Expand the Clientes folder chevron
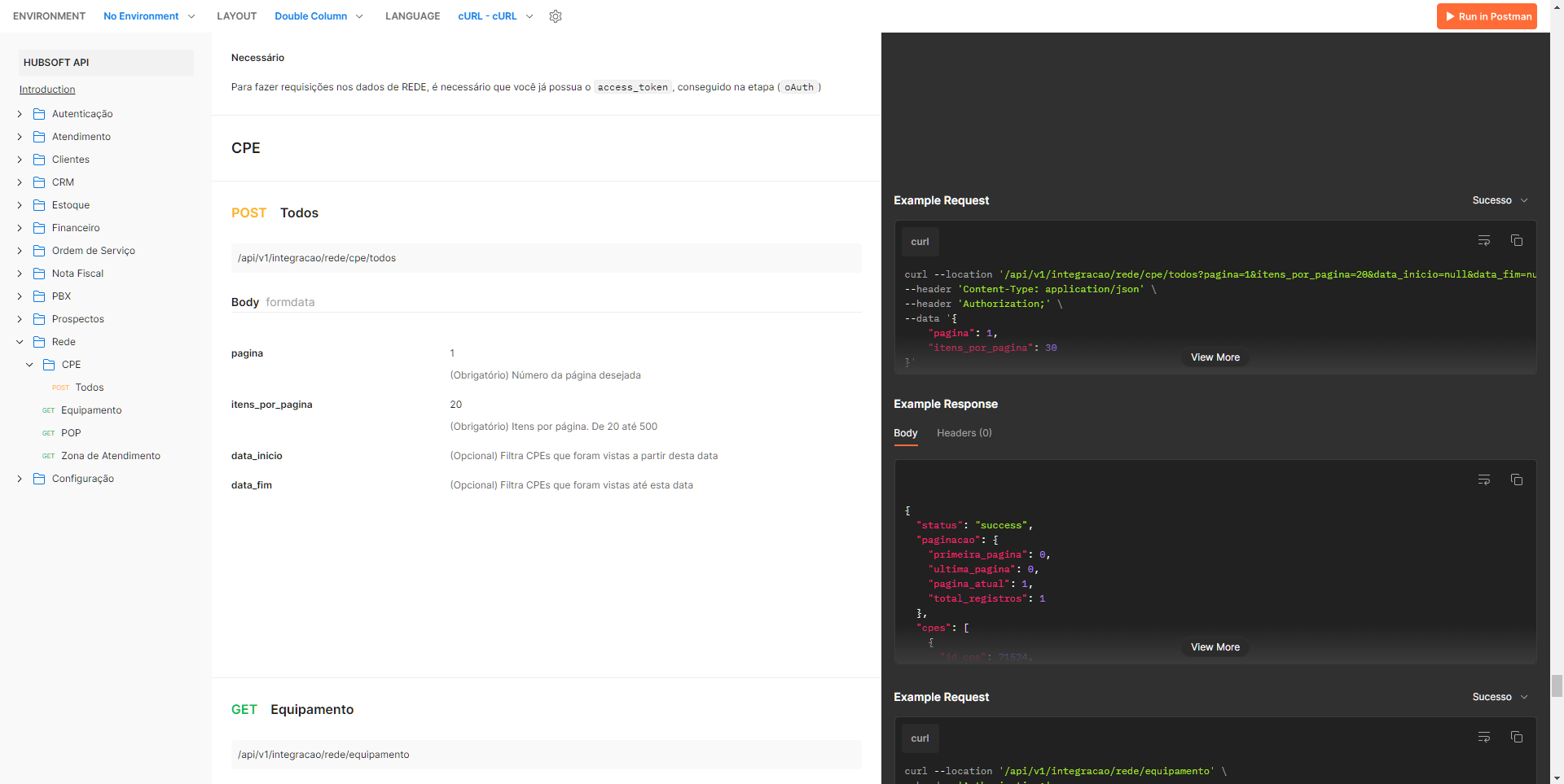This screenshot has width=1564, height=784. 20,160
